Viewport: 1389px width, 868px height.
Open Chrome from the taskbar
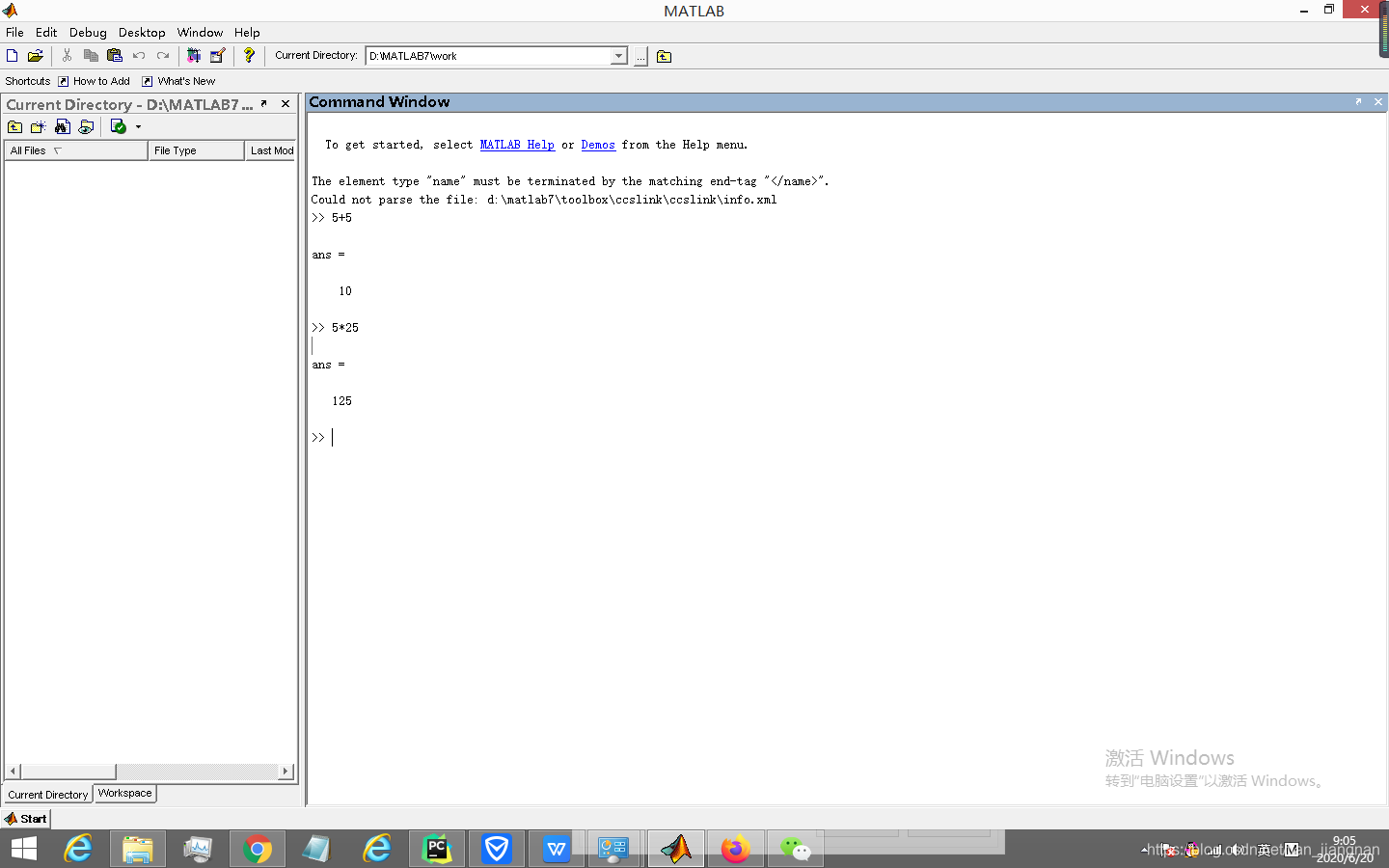pyautogui.click(x=258, y=849)
